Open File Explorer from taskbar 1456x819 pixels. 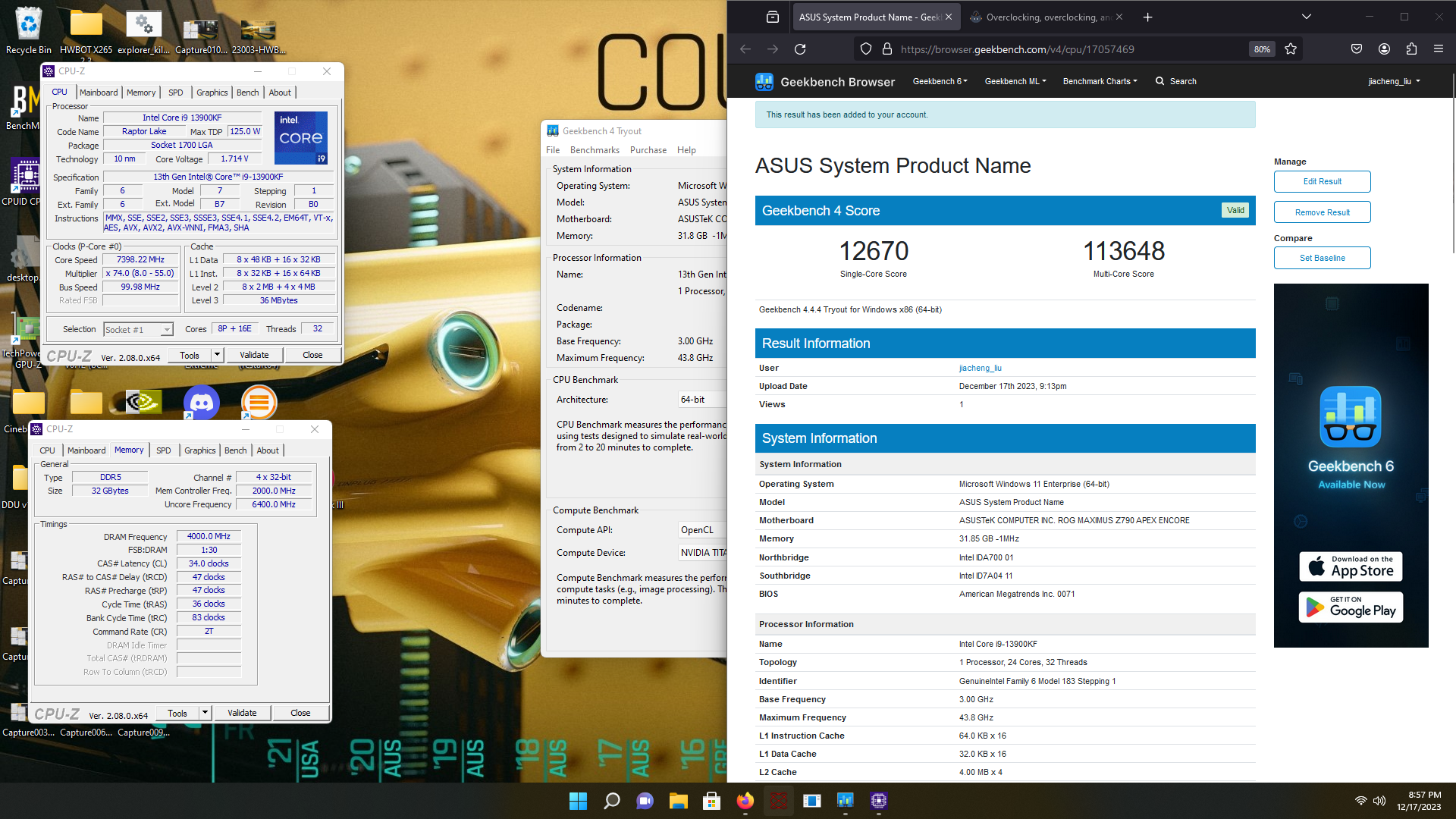tap(678, 801)
